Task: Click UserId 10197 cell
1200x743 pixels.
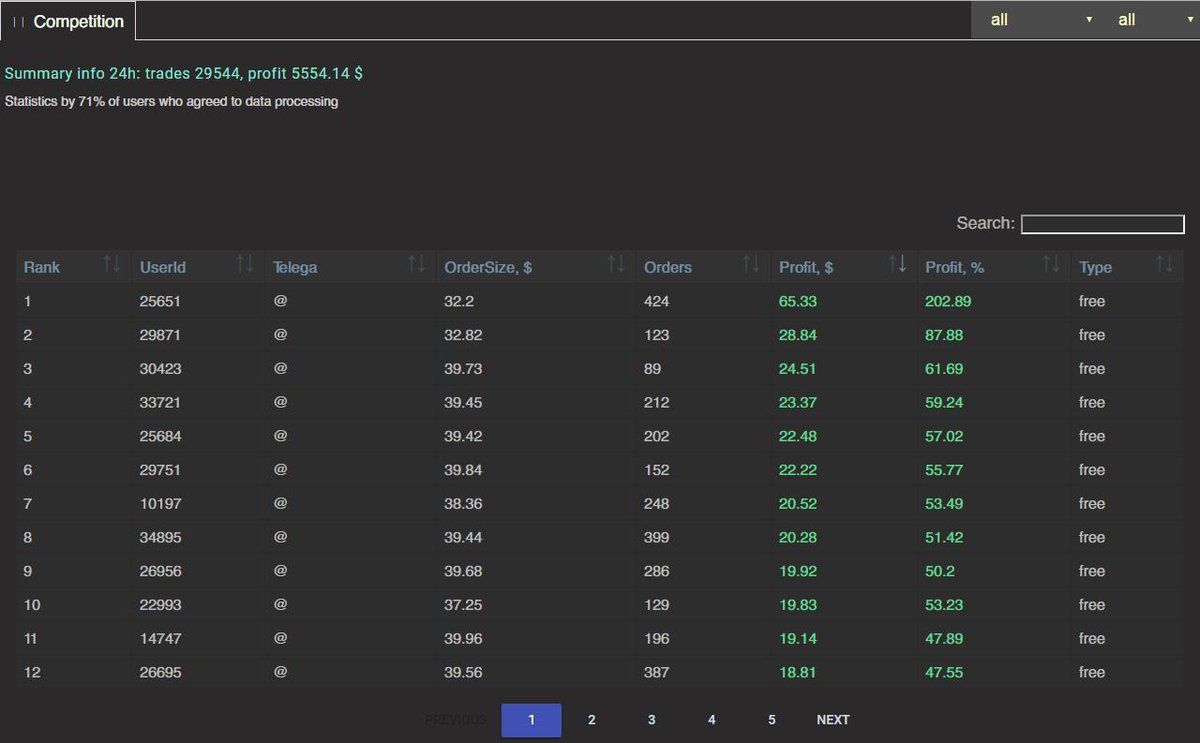Action: pos(160,504)
